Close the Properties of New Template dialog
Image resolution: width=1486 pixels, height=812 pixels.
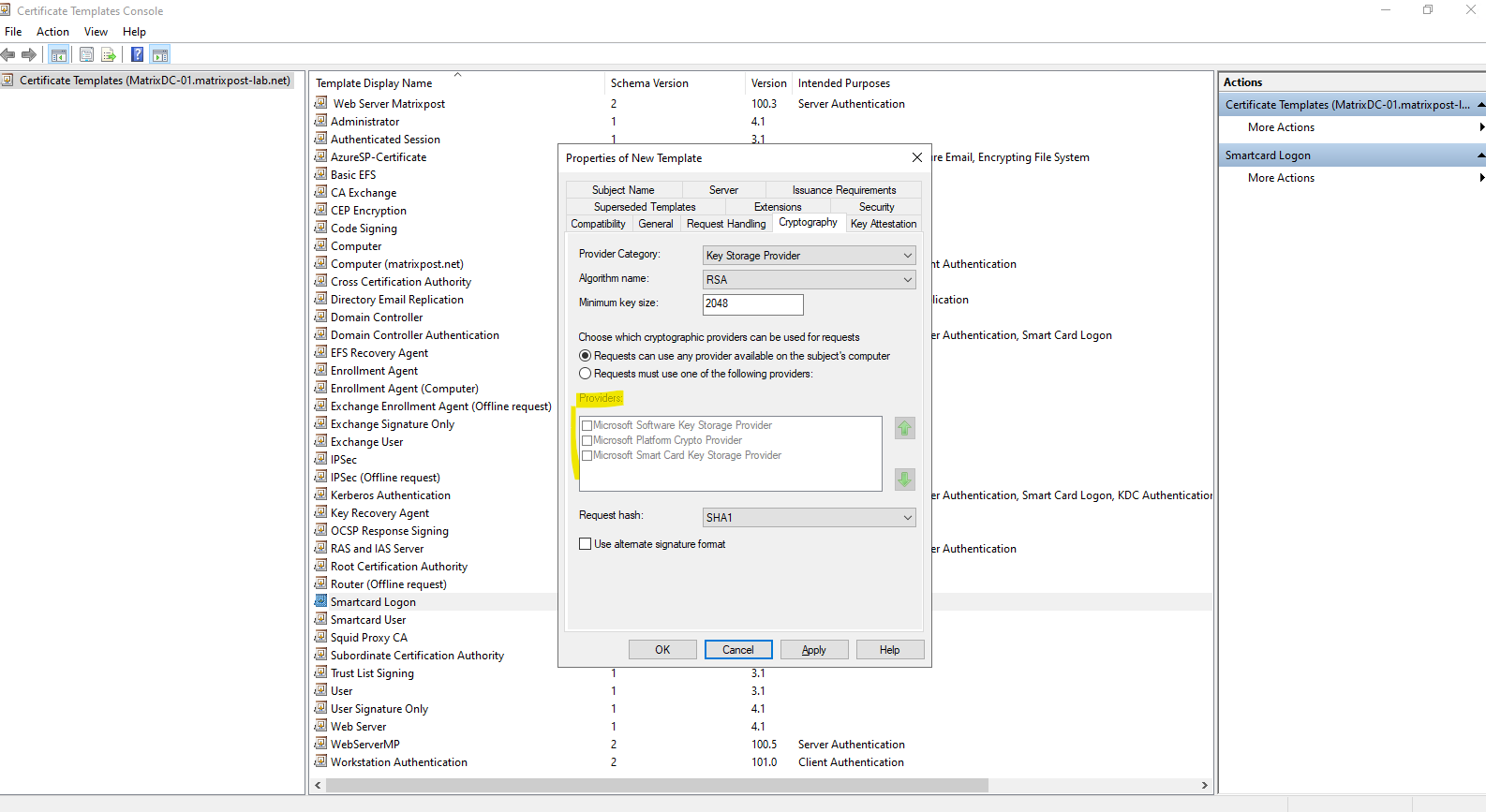click(917, 157)
